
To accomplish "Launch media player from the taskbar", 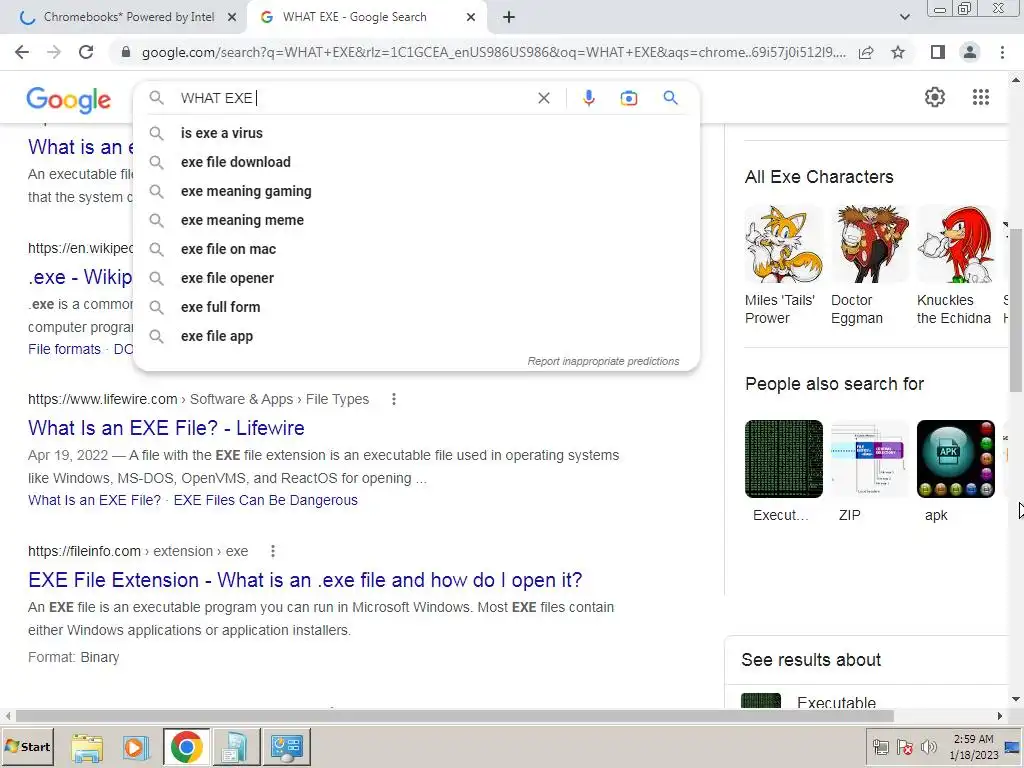I will click(136, 746).
